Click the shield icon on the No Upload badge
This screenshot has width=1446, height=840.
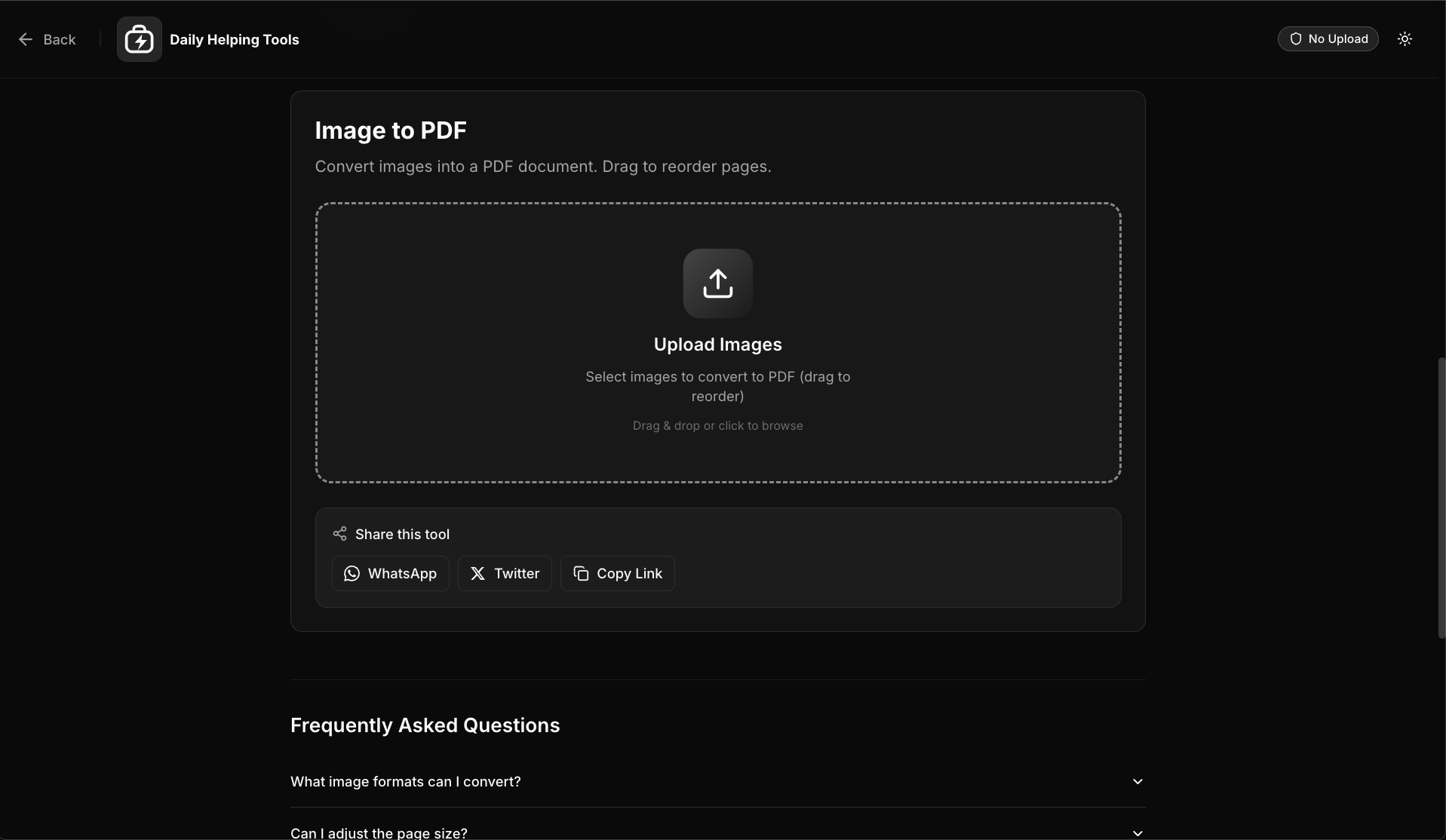(x=1296, y=38)
